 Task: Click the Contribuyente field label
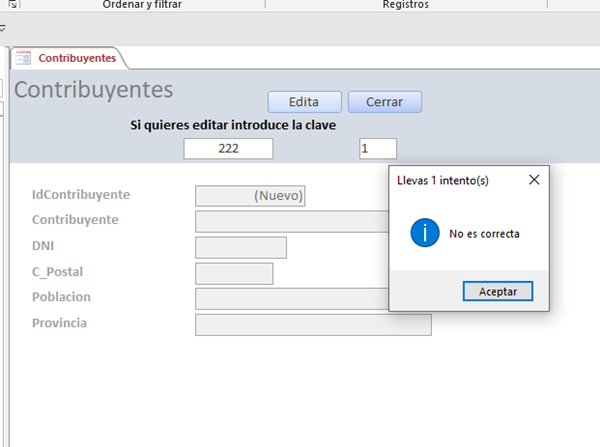[x=75, y=220]
